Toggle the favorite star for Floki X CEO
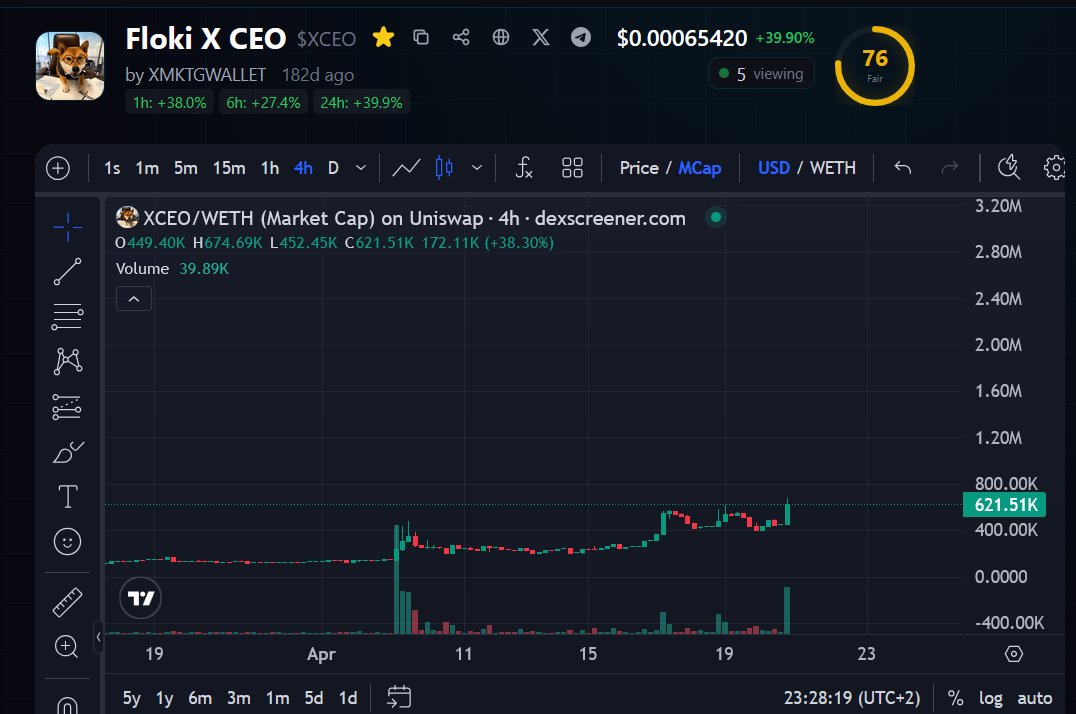This screenshot has height=714, width=1076. point(383,37)
